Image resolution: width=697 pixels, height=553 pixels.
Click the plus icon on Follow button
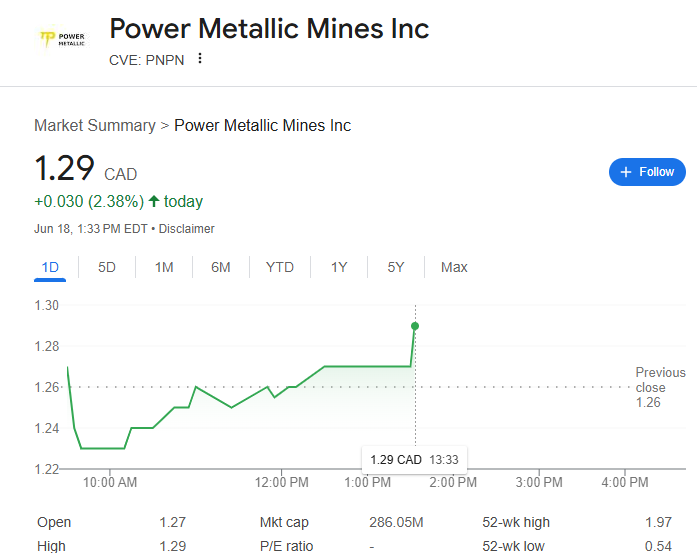625,172
